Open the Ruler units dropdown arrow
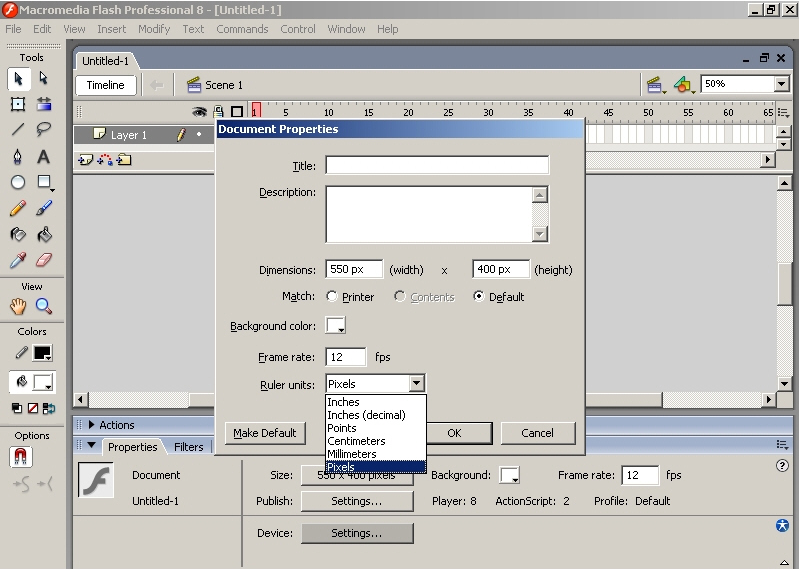The image size is (800, 571). (417, 383)
